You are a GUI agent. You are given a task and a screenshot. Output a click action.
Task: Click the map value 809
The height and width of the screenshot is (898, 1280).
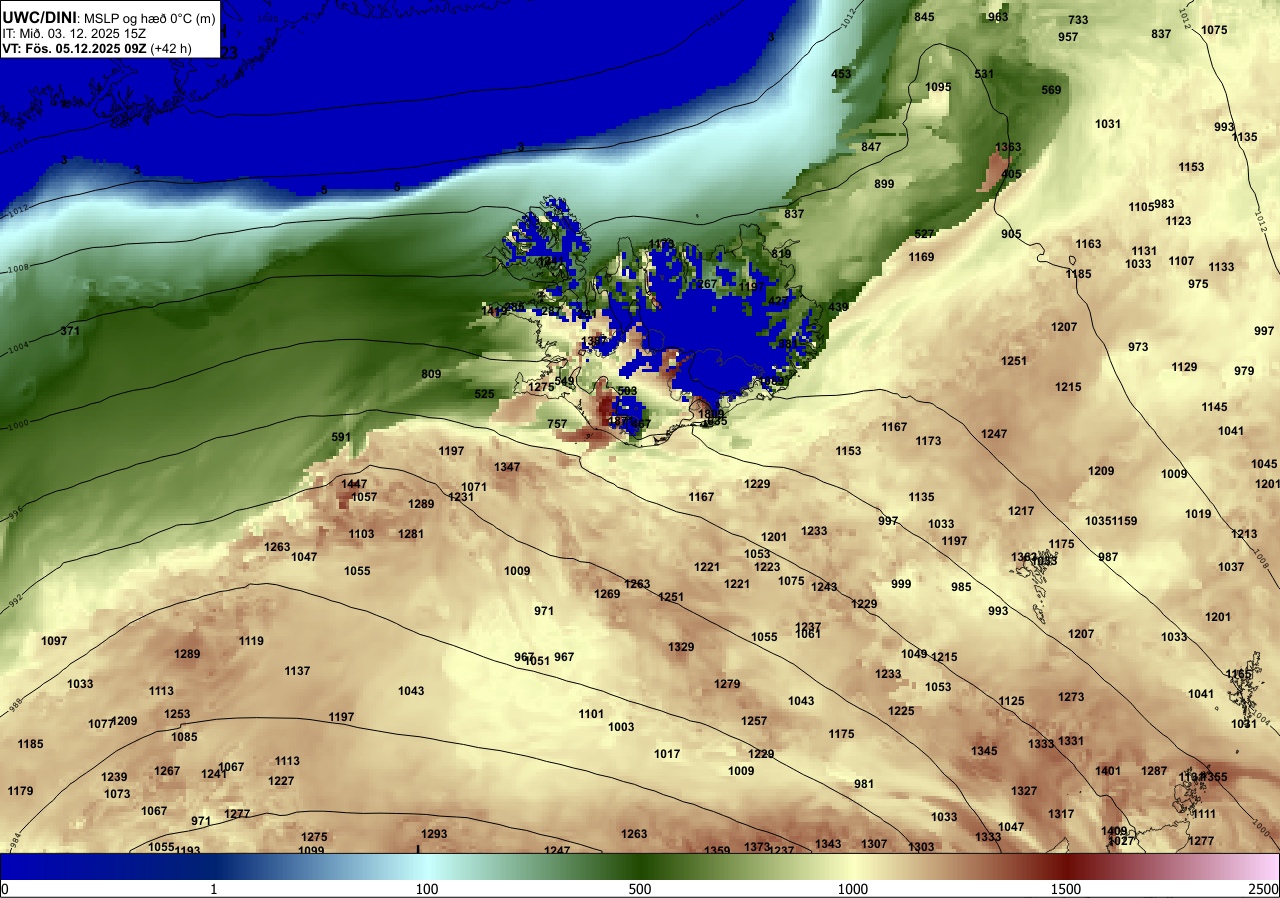pyautogui.click(x=431, y=374)
